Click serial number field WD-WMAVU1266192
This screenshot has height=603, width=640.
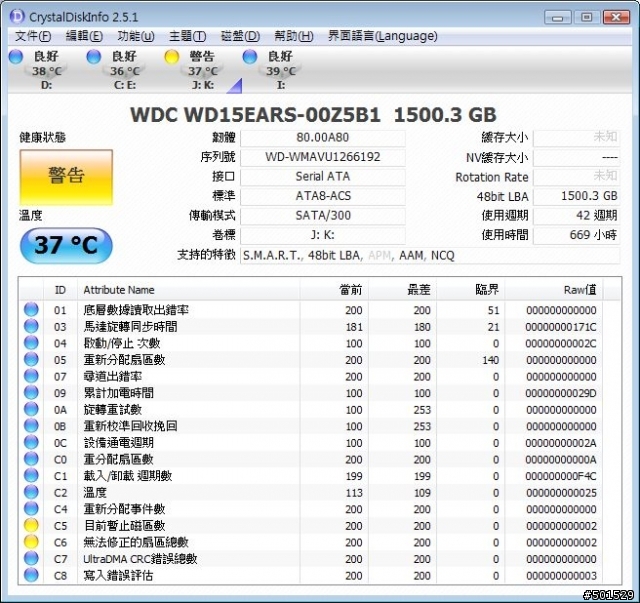(x=323, y=157)
